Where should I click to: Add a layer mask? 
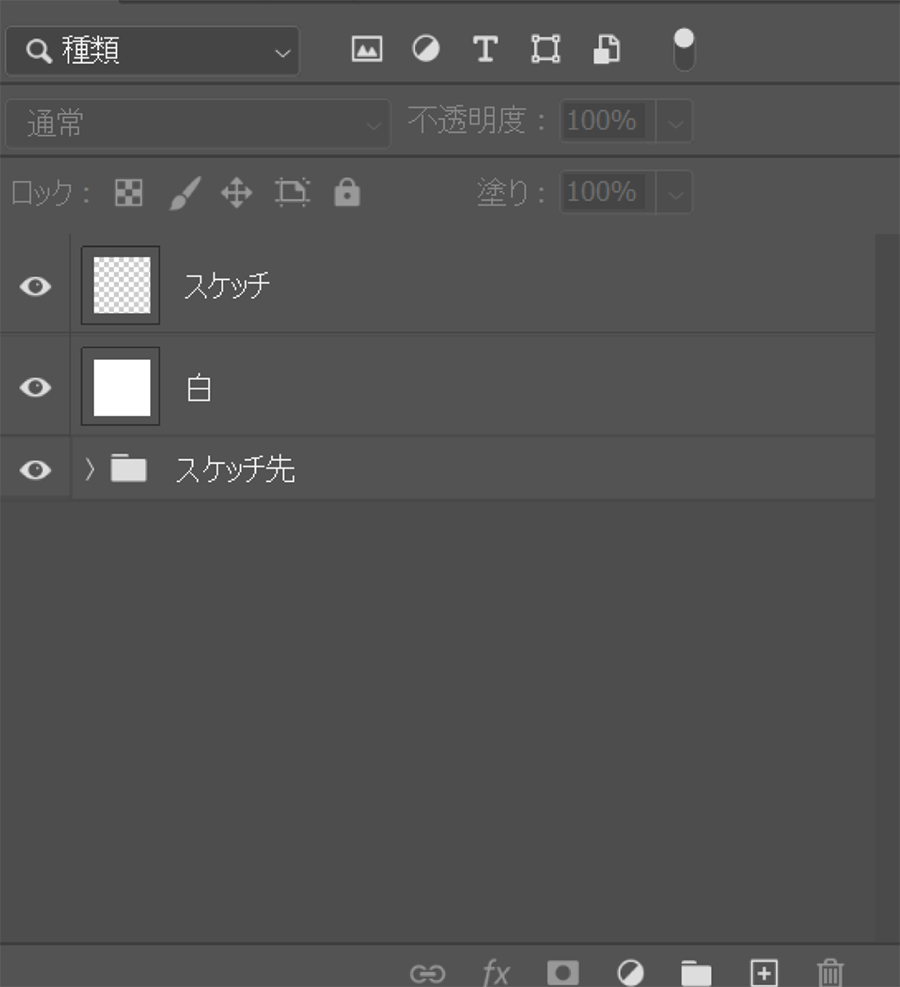click(563, 973)
